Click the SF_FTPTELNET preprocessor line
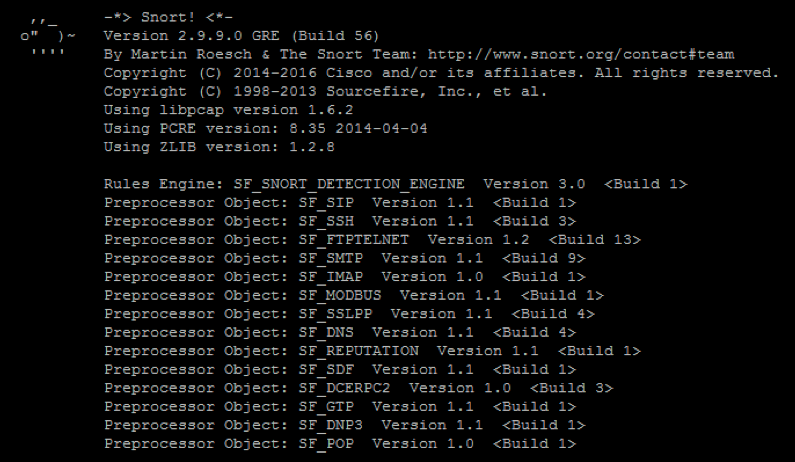 (x=372, y=240)
